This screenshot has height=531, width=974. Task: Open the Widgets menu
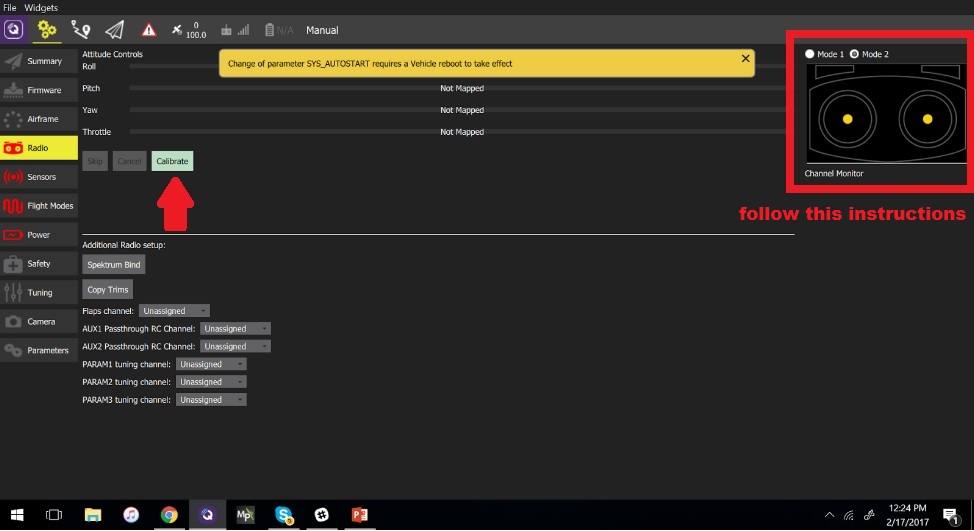[x=41, y=7]
